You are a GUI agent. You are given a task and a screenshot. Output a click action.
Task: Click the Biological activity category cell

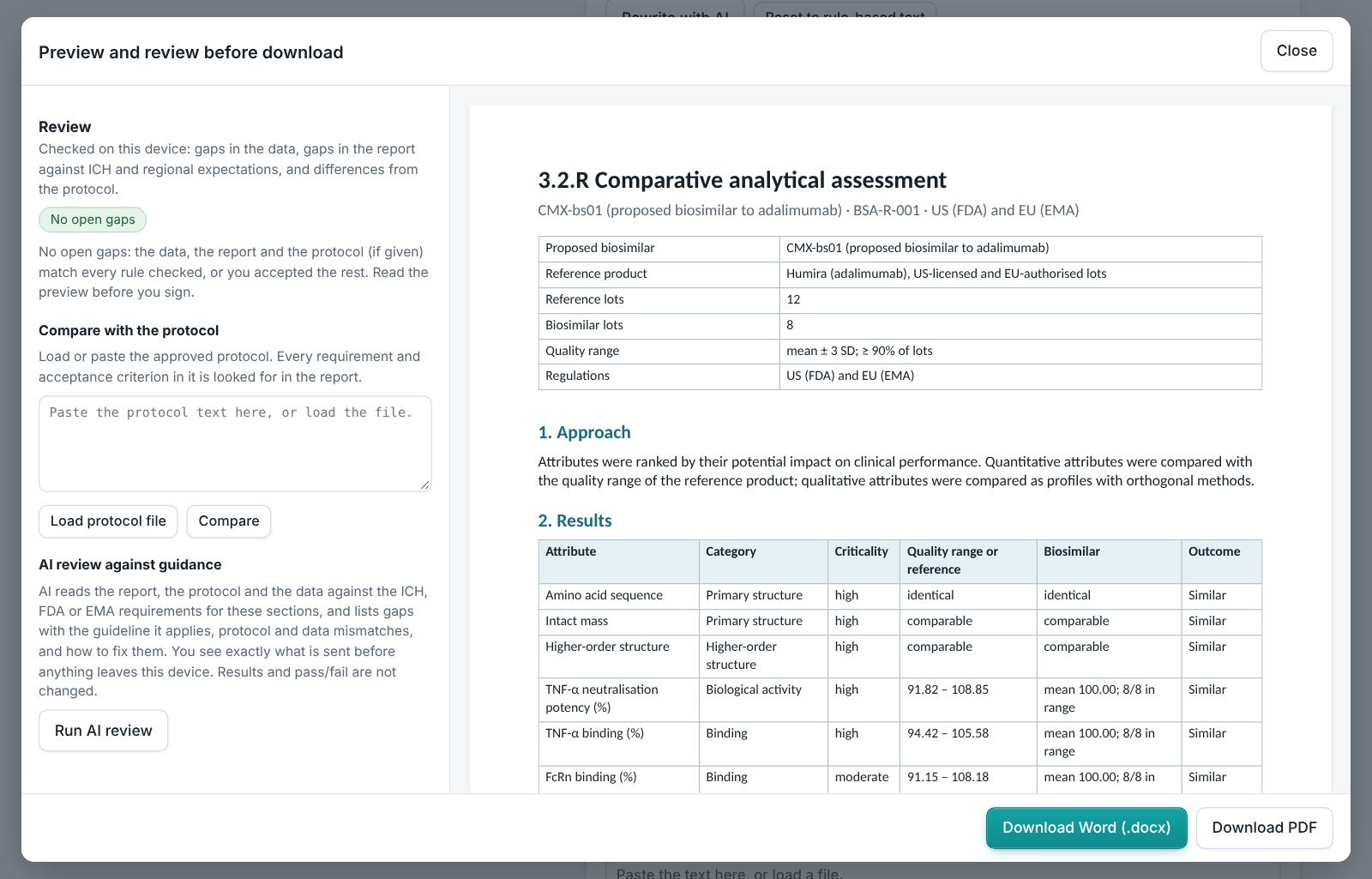(x=763, y=699)
